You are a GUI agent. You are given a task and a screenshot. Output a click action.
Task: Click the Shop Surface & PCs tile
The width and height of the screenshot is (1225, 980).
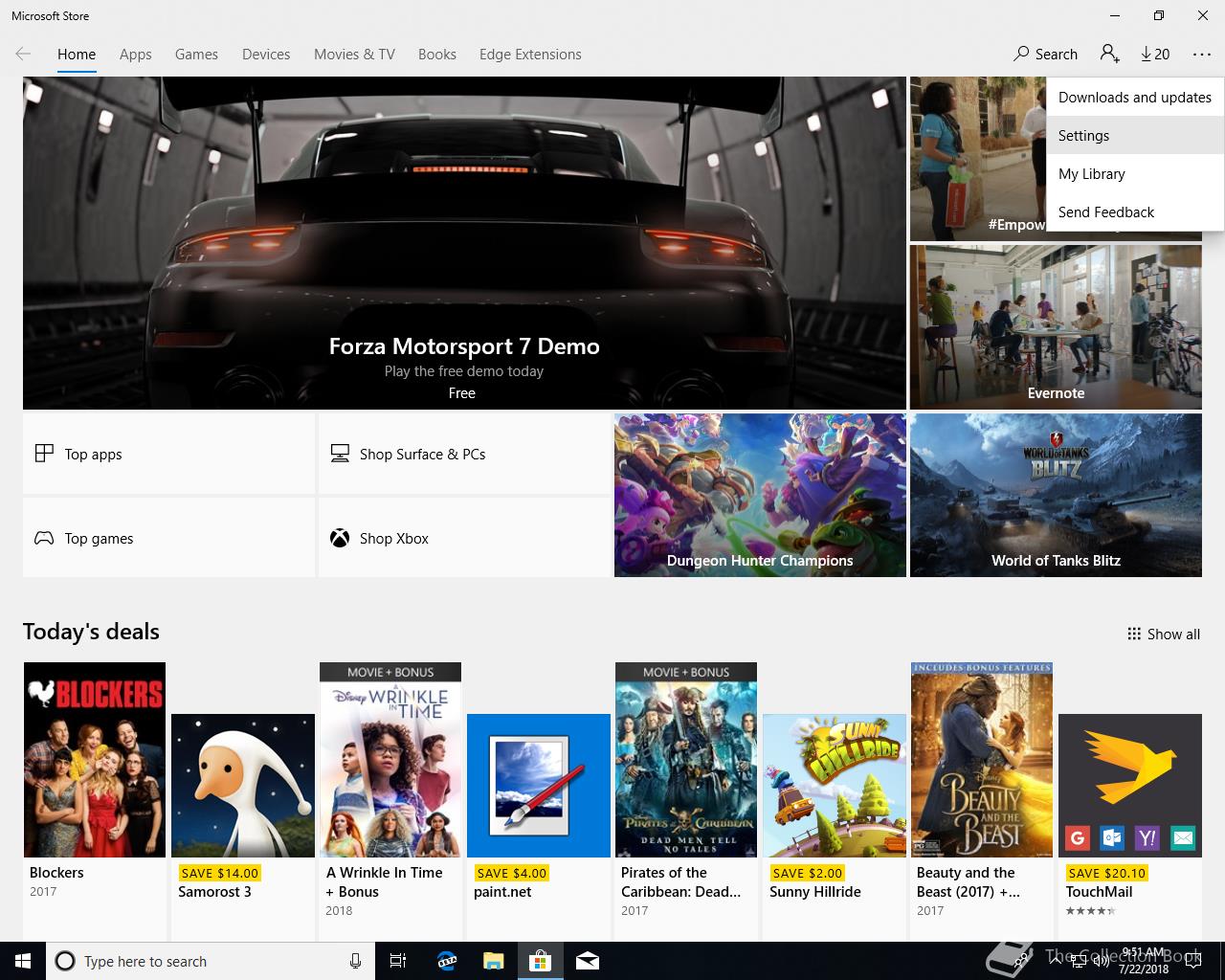click(x=464, y=454)
